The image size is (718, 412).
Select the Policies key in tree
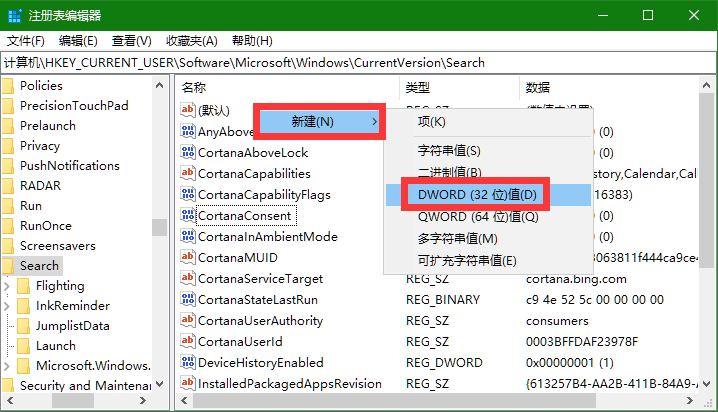41,86
